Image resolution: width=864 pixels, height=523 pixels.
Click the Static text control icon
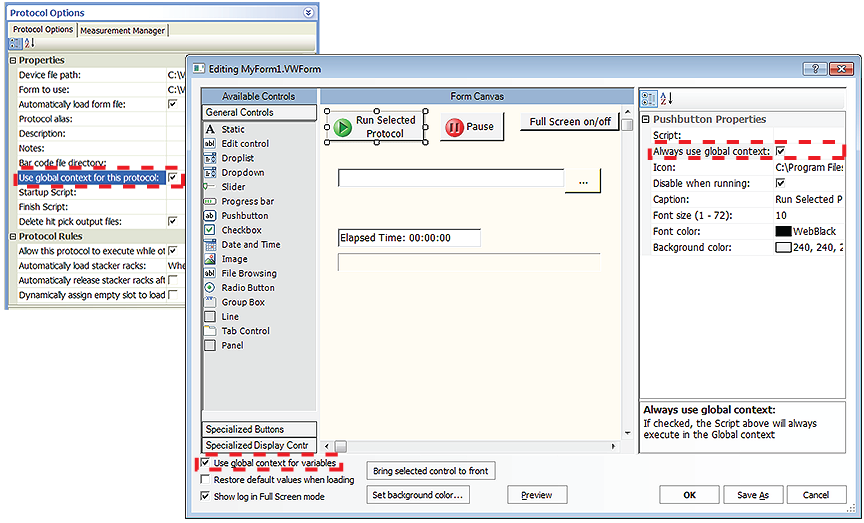pos(210,130)
